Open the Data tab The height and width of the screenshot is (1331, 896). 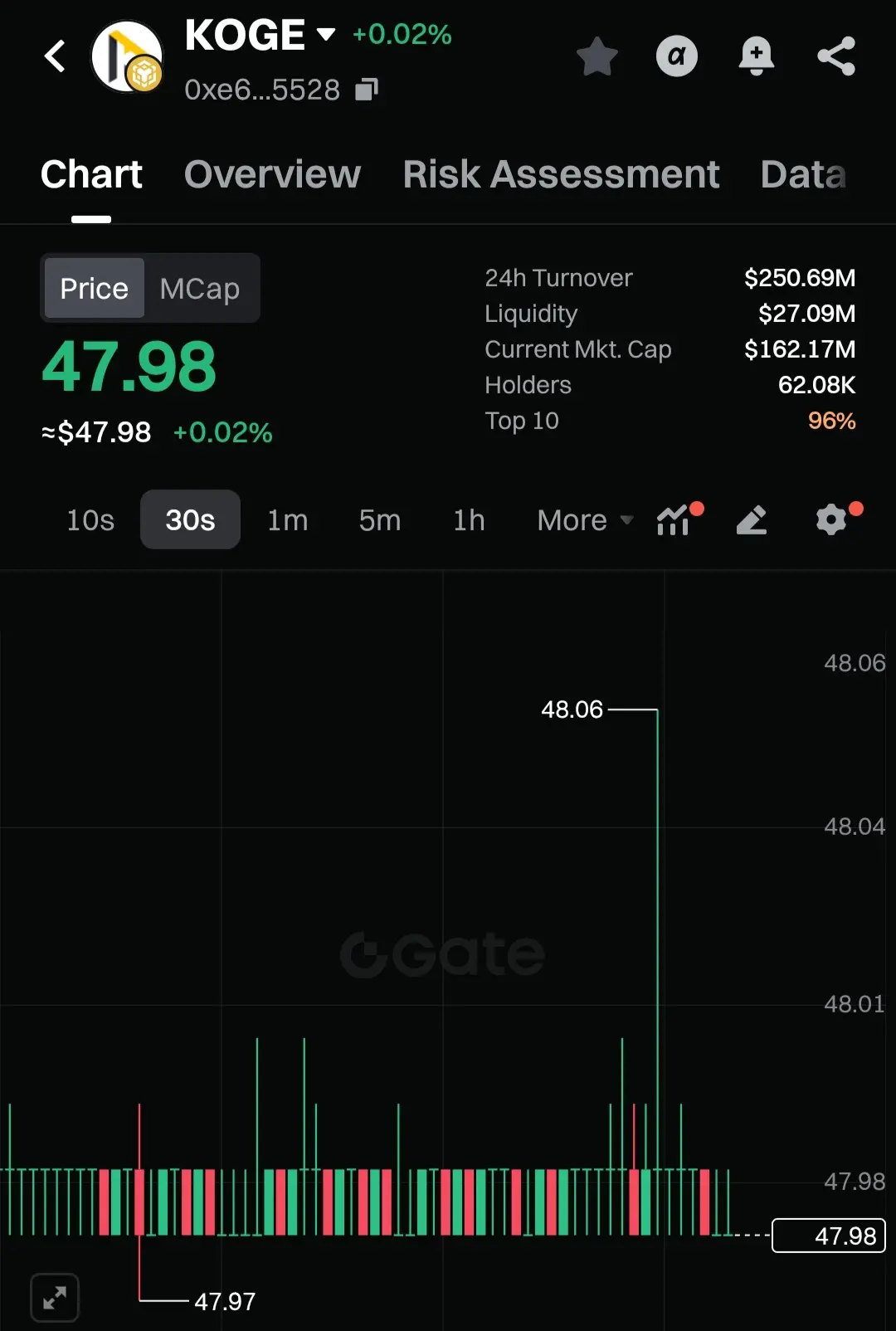(803, 174)
